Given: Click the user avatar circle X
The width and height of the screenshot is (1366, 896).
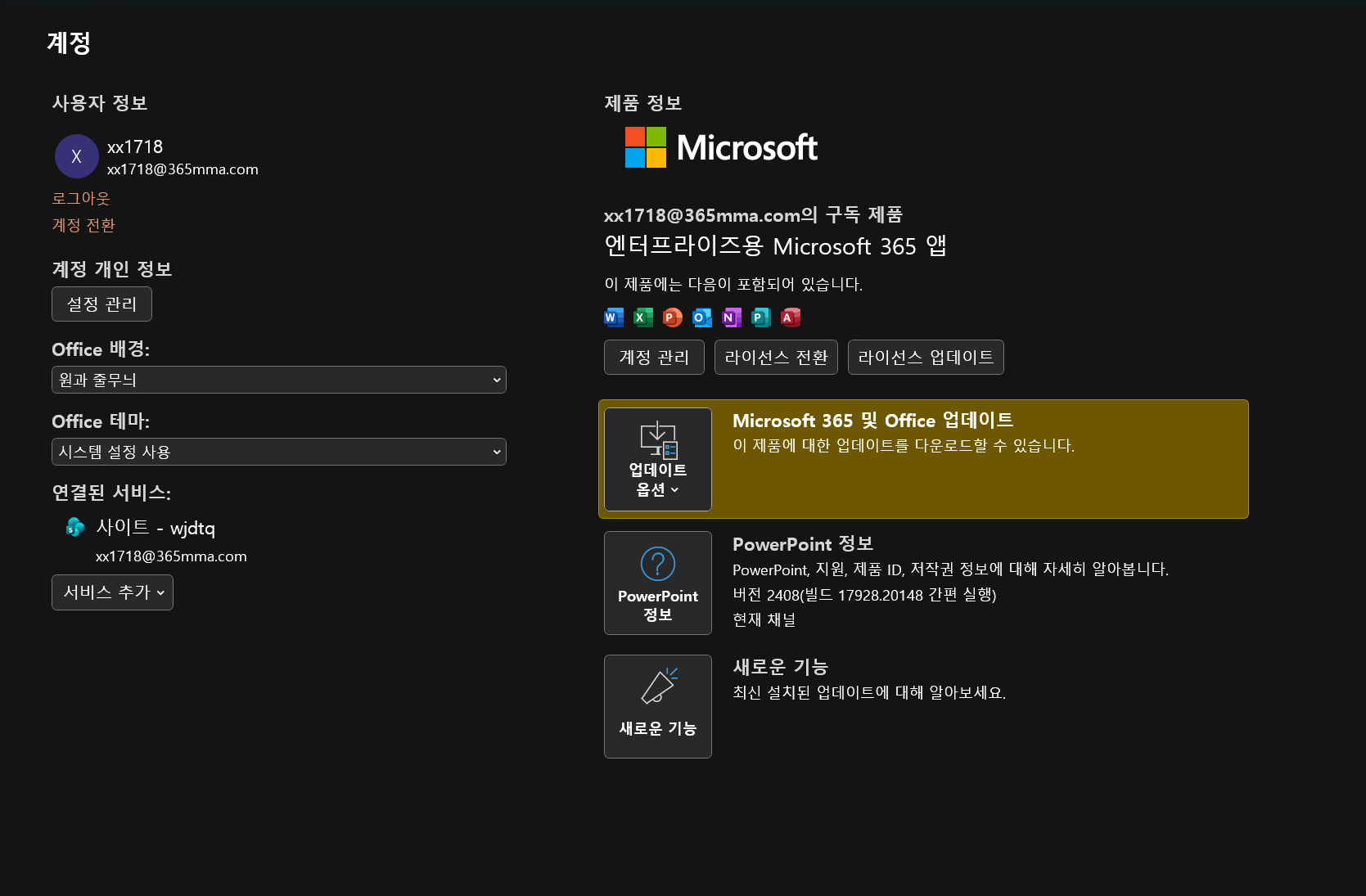Looking at the screenshot, I should [x=77, y=156].
